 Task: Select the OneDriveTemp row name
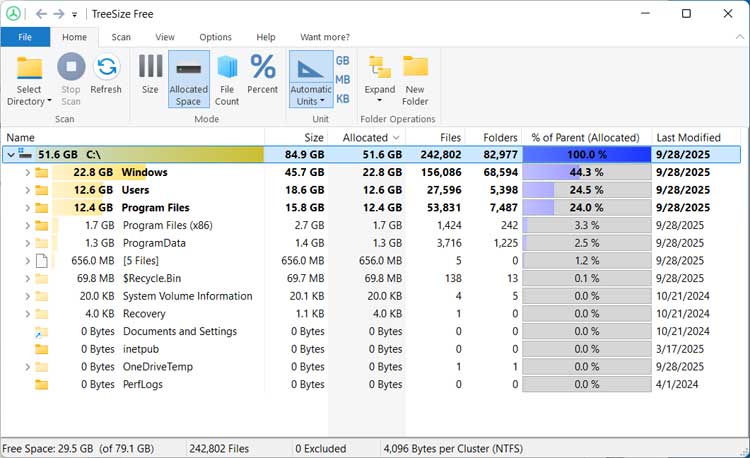tap(158, 367)
